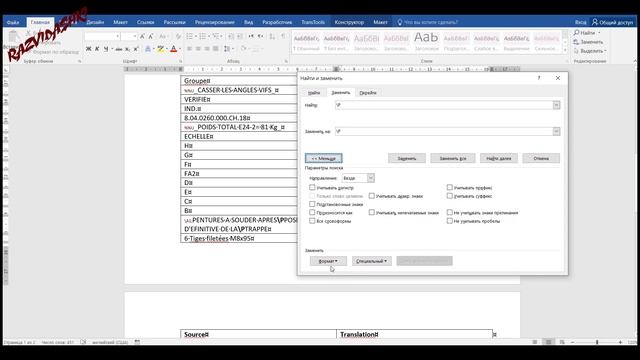640x360 pixels.
Task: Enable Произносится как checkbox
Action: [312, 212]
